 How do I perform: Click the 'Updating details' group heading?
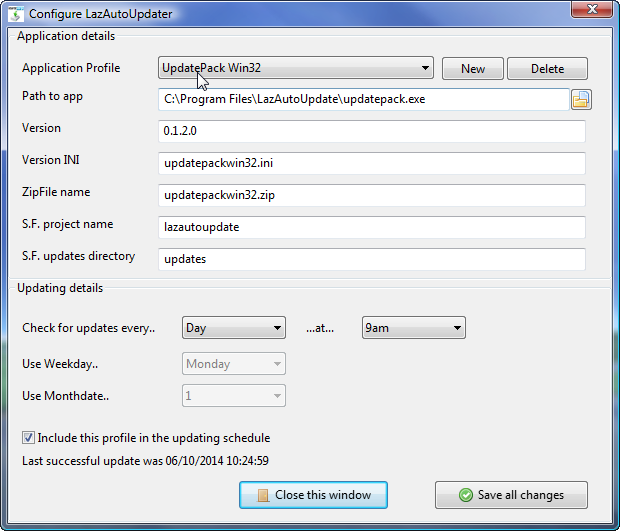pos(60,288)
